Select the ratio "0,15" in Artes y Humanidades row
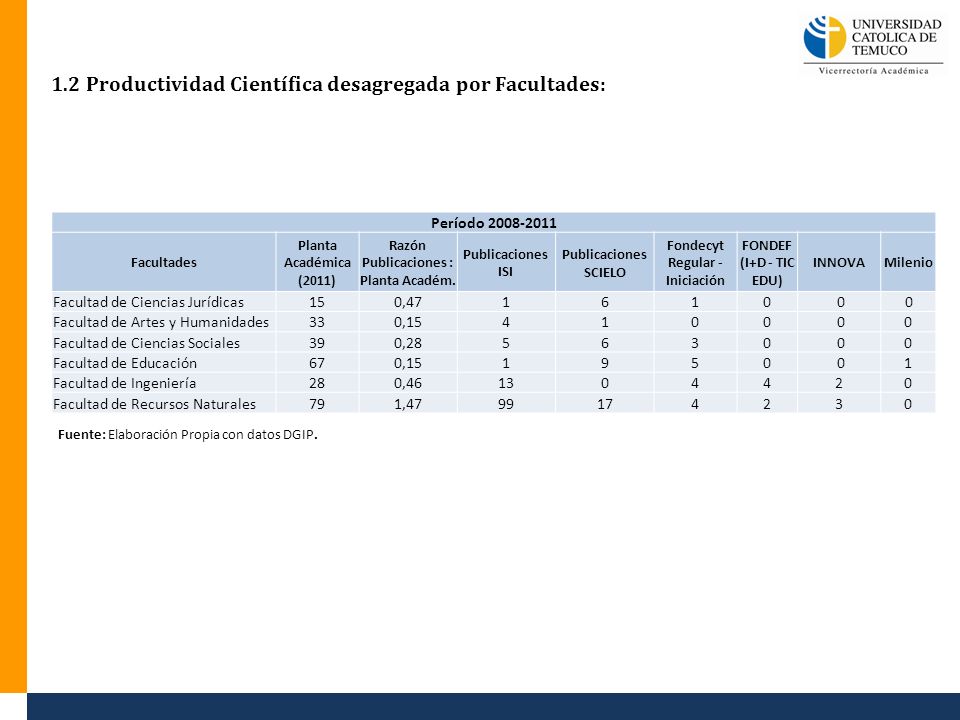Image resolution: width=960 pixels, height=720 pixels. click(x=408, y=322)
